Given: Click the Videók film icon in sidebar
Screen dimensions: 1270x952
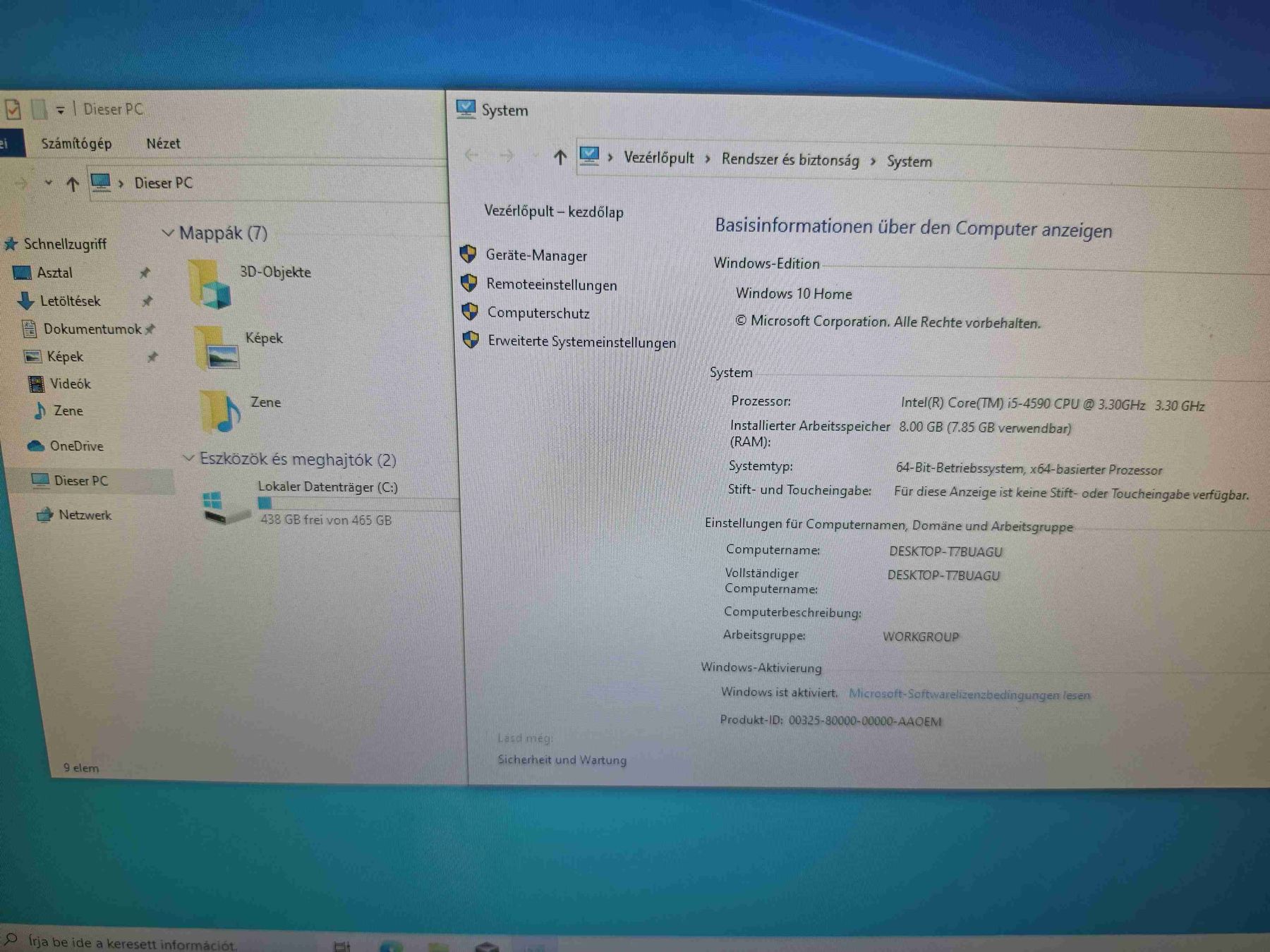Looking at the screenshot, I should pos(36,384).
